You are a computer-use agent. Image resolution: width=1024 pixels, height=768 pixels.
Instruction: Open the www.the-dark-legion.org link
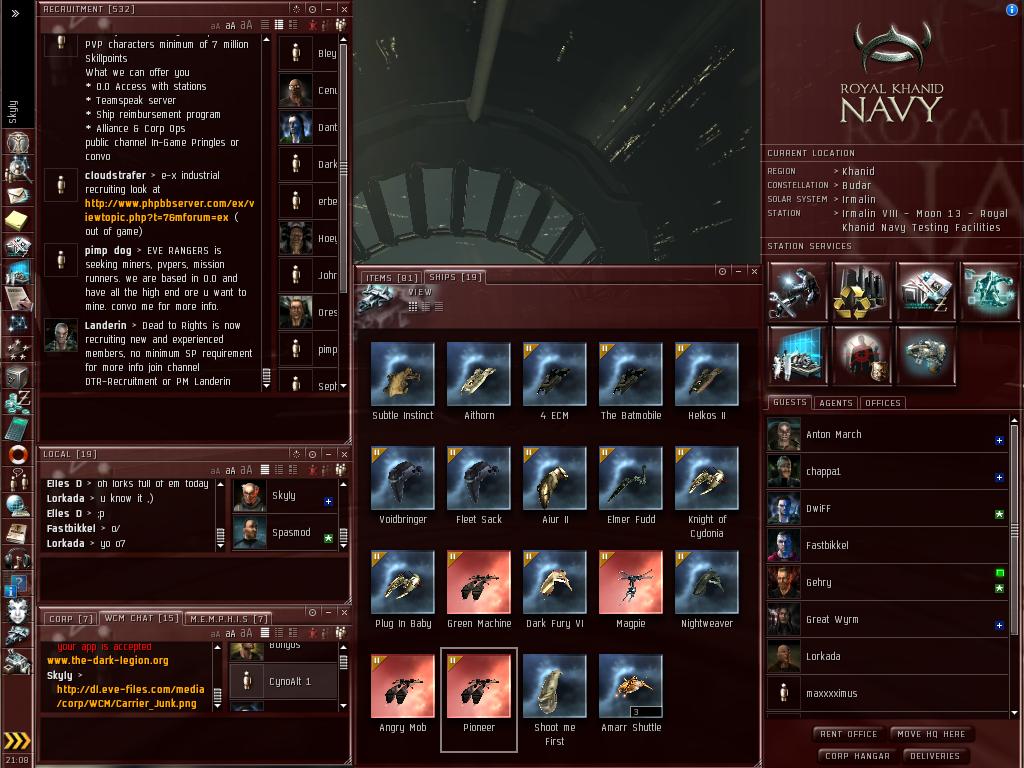(x=108, y=660)
